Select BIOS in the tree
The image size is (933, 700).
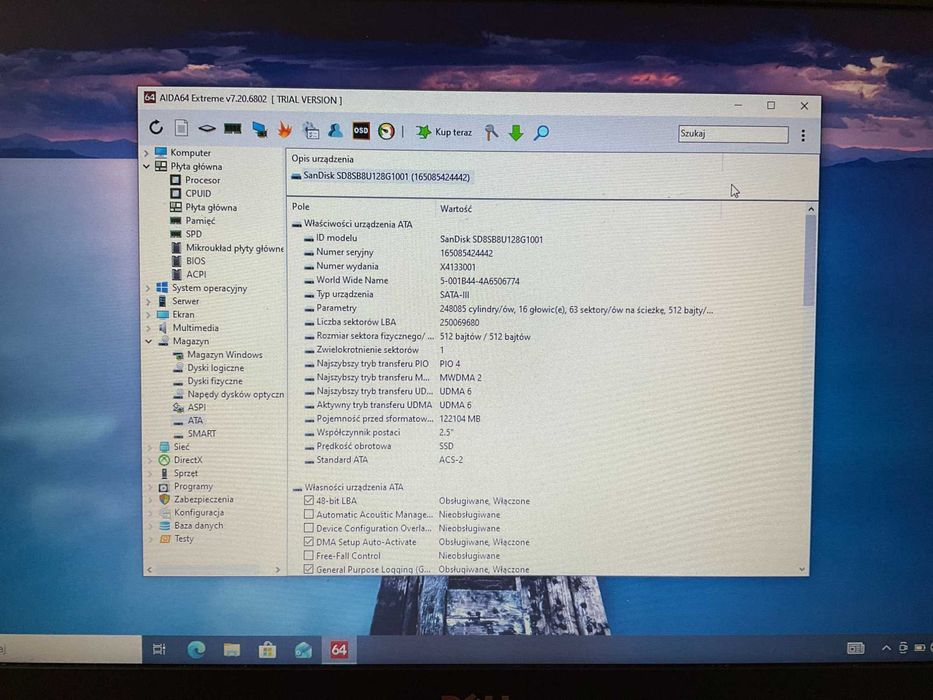[x=195, y=261]
